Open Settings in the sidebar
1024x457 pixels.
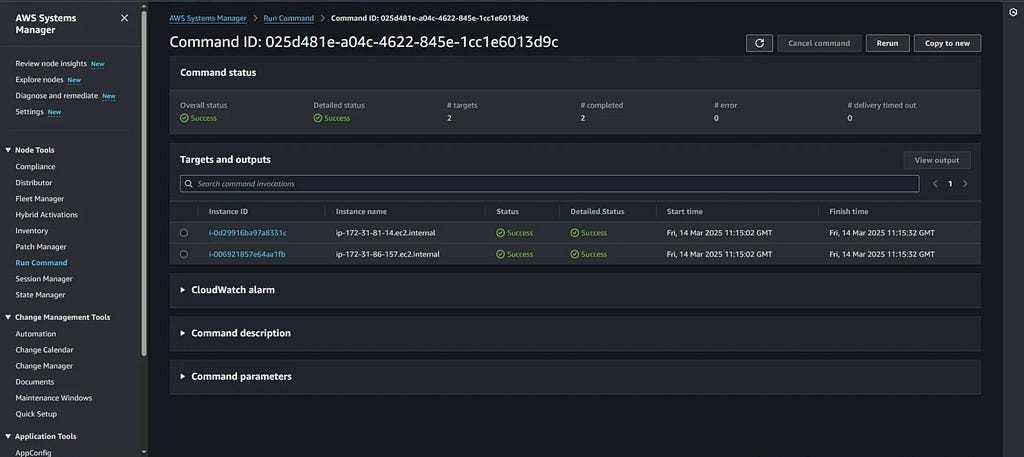29,112
